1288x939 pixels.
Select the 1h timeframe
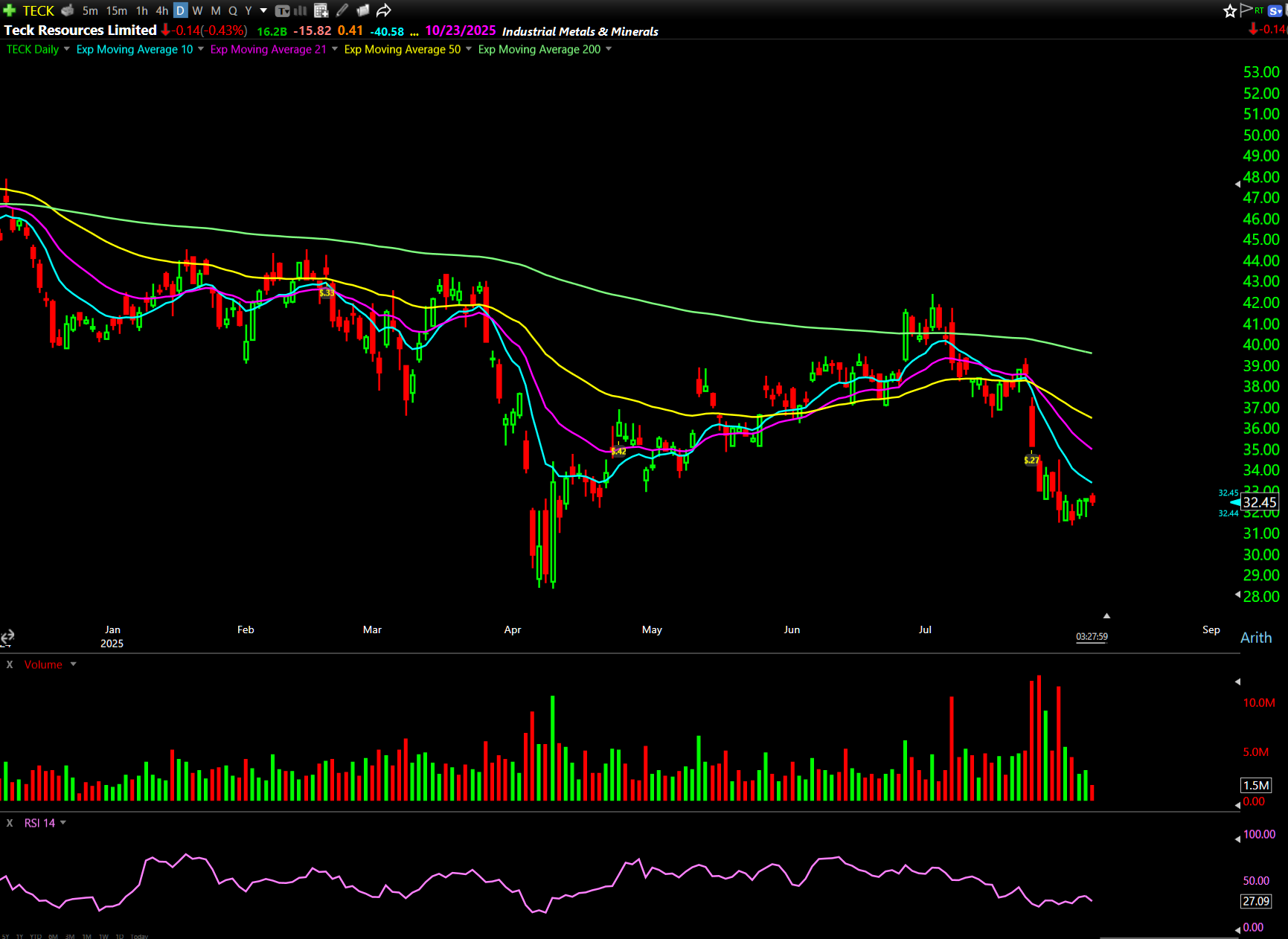(141, 10)
